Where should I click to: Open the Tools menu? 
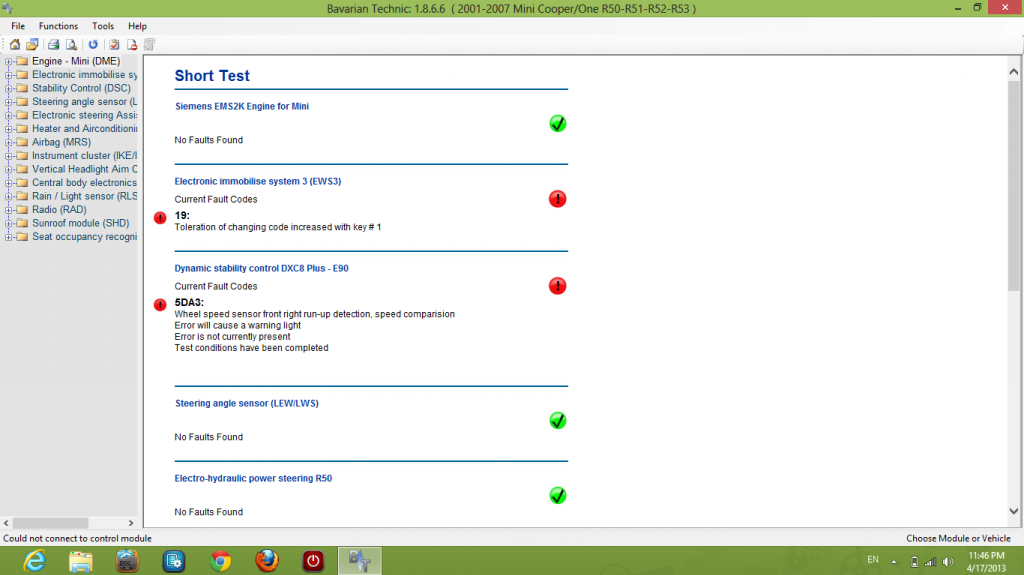tap(103, 26)
